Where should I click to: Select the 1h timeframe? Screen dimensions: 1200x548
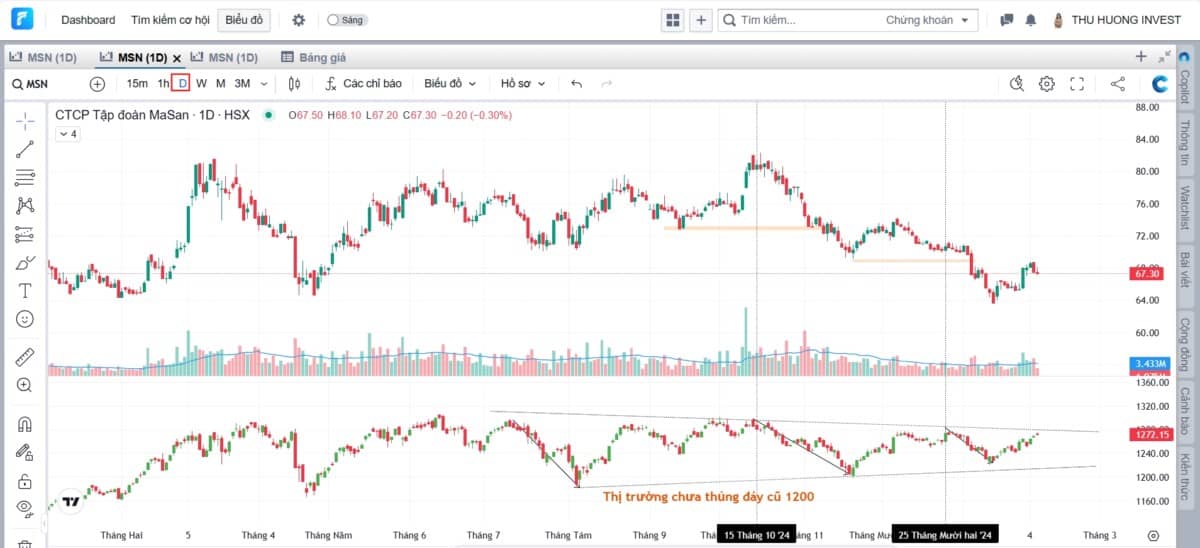point(163,84)
